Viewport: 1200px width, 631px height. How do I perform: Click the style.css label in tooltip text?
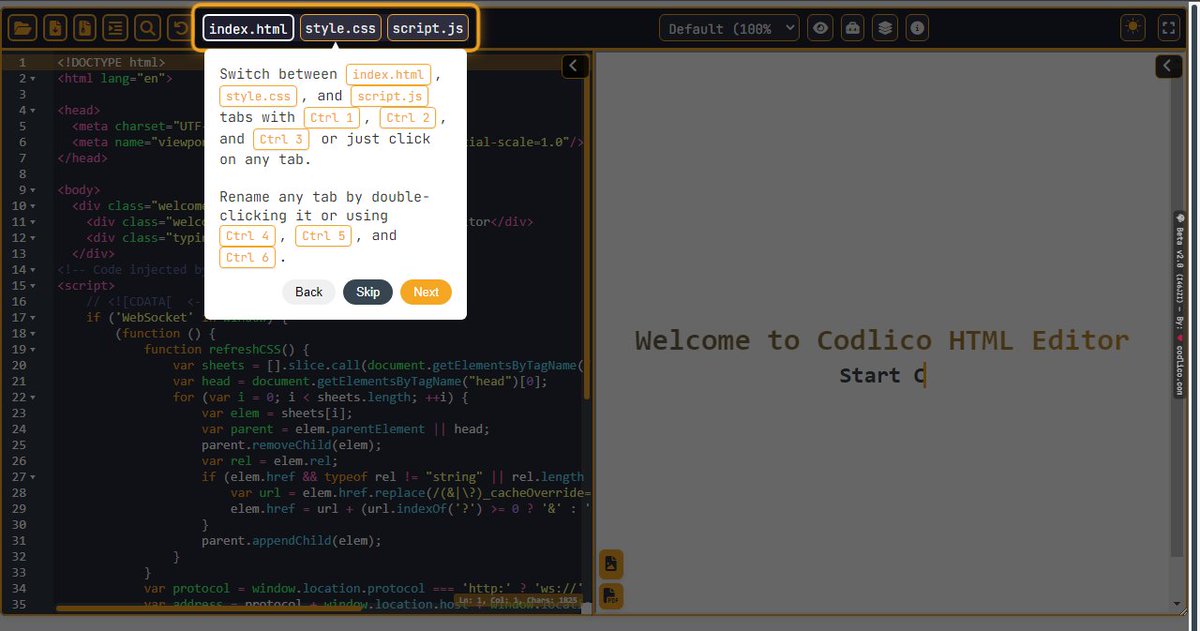257,97
